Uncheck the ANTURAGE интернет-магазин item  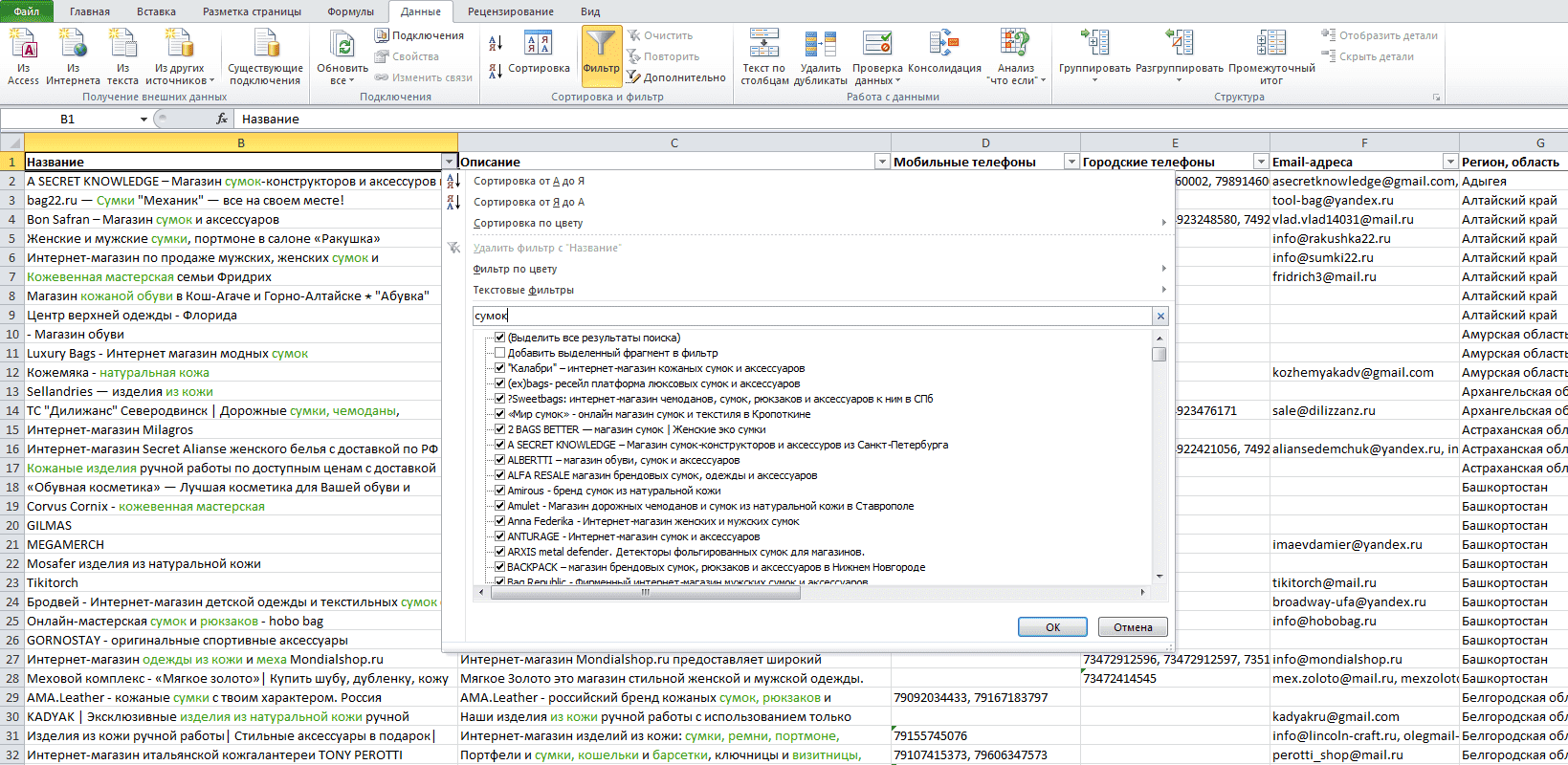click(499, 536)
